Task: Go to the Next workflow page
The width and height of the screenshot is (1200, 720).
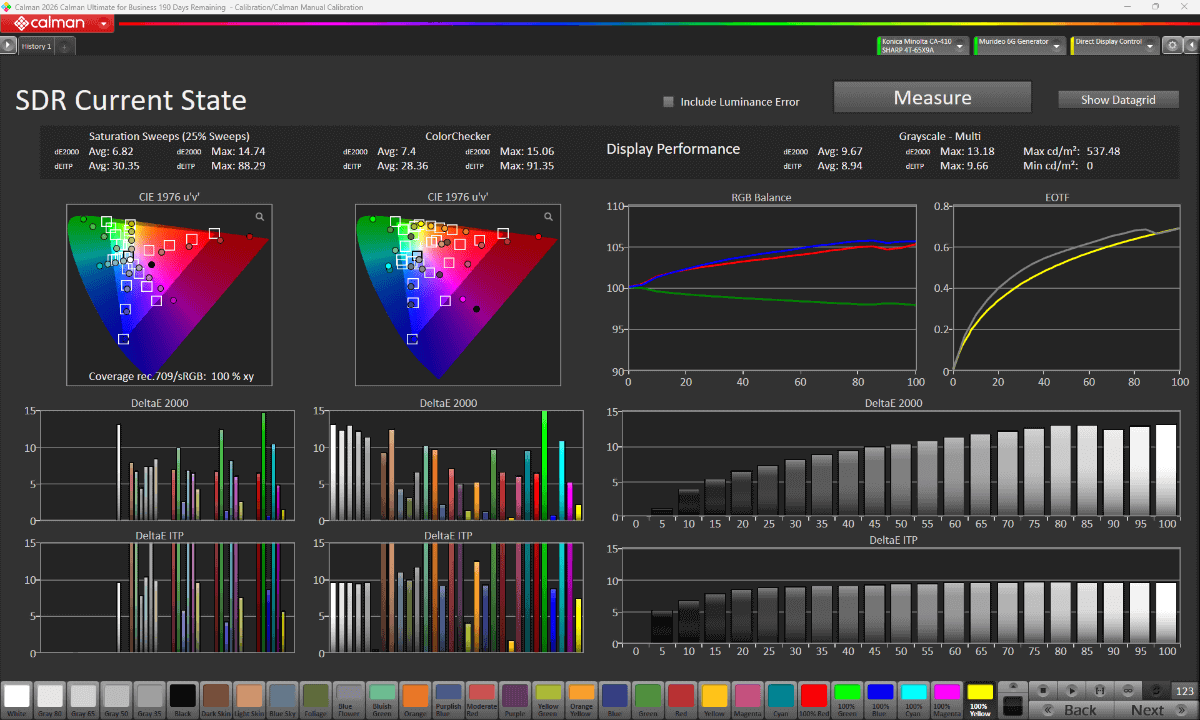Action: click(1157, 710)
